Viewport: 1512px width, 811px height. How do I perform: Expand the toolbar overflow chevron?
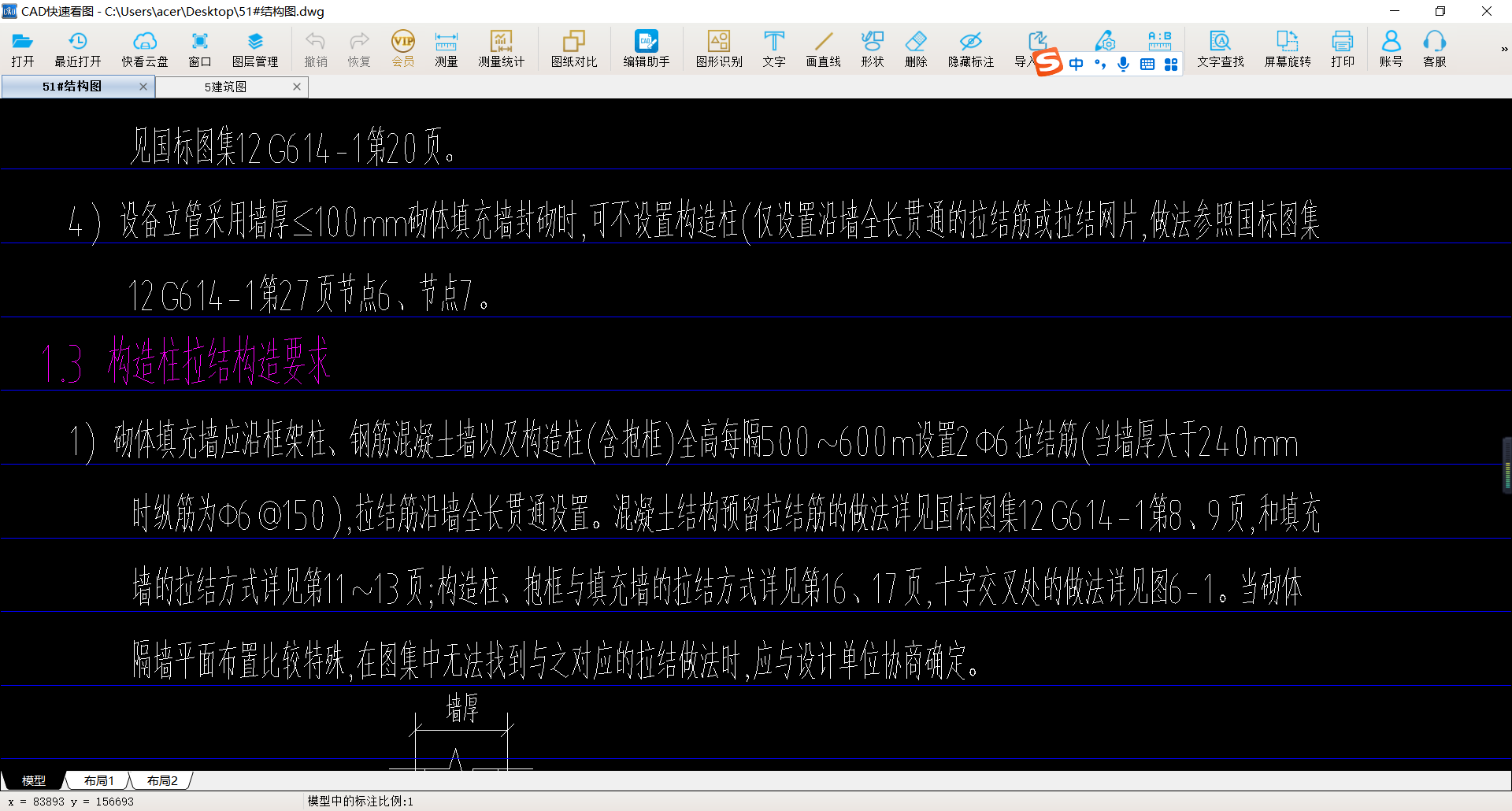[1504, 50]
